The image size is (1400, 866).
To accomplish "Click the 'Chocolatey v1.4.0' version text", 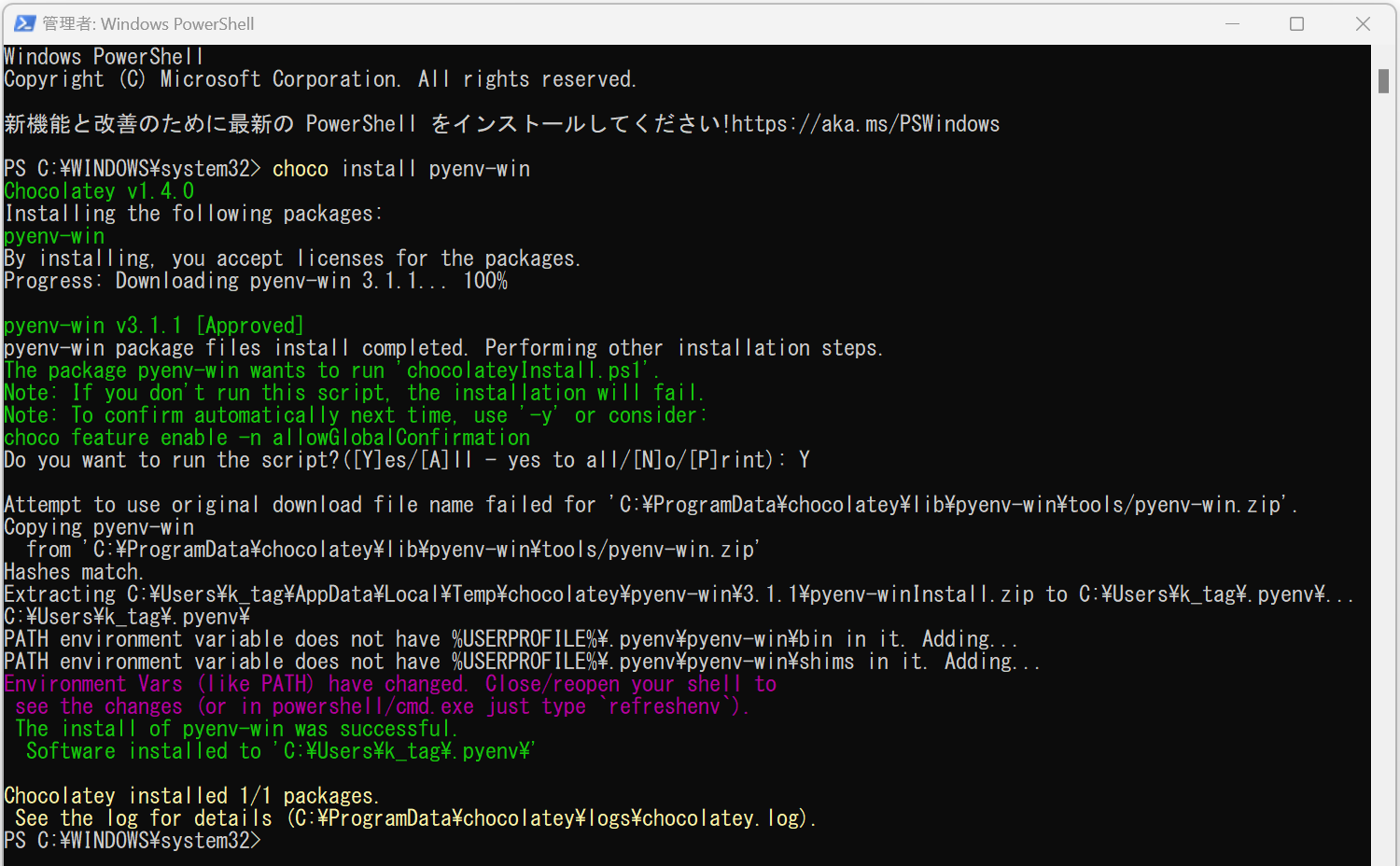I will click(x=98, y=190).
